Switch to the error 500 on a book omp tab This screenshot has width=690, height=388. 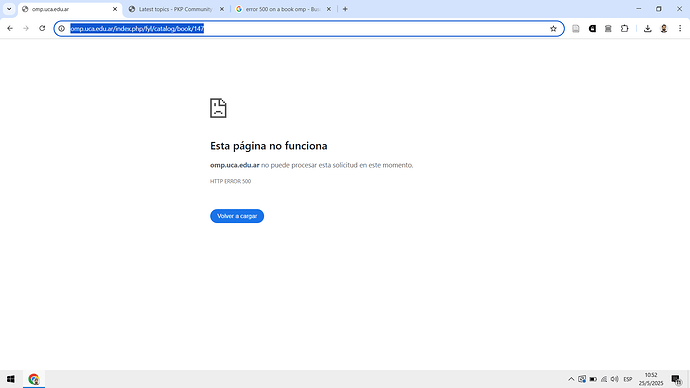[278, 9]
